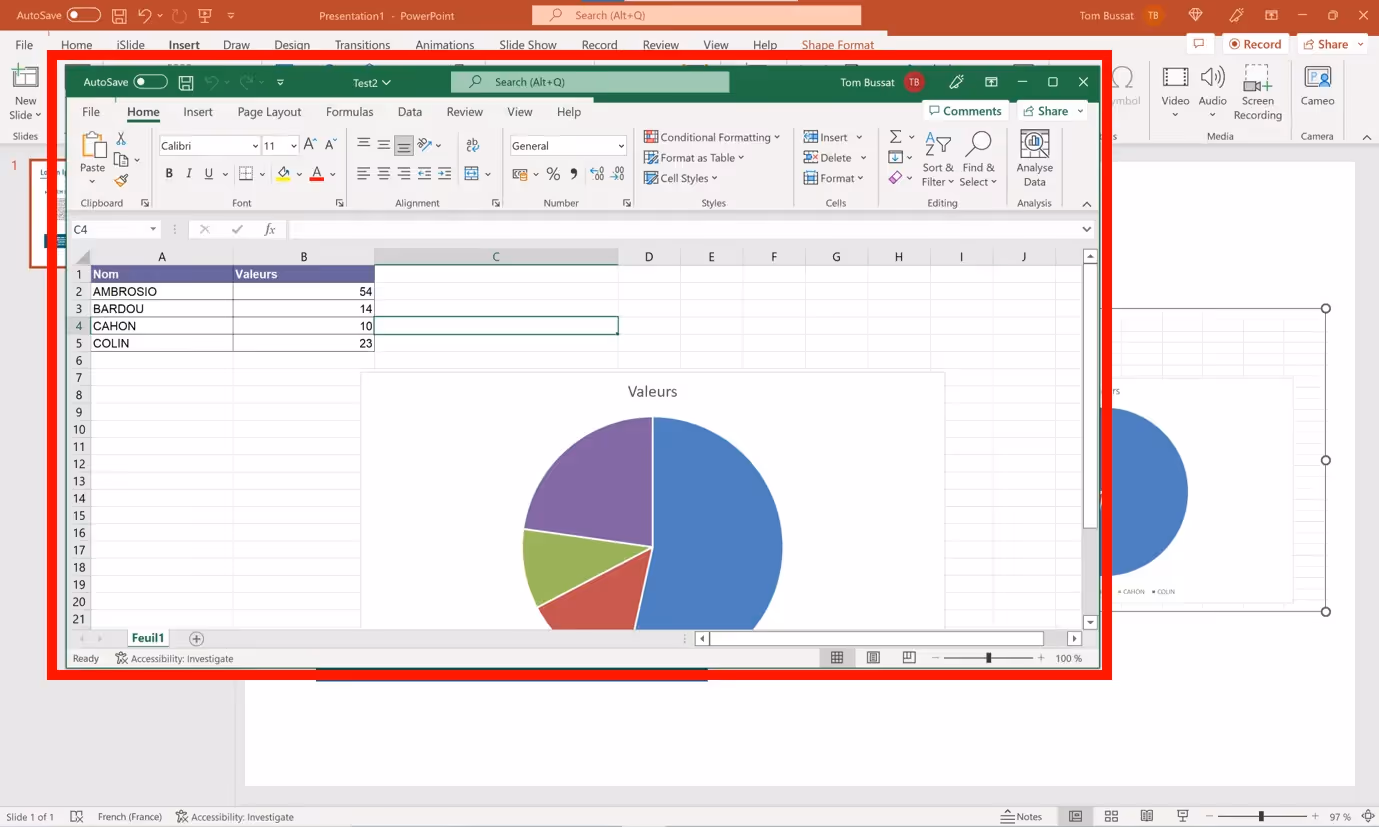Apply Percent Style with the % icon
The width and height of the screenshot is (1379, 827).
(x=553, y=174)
